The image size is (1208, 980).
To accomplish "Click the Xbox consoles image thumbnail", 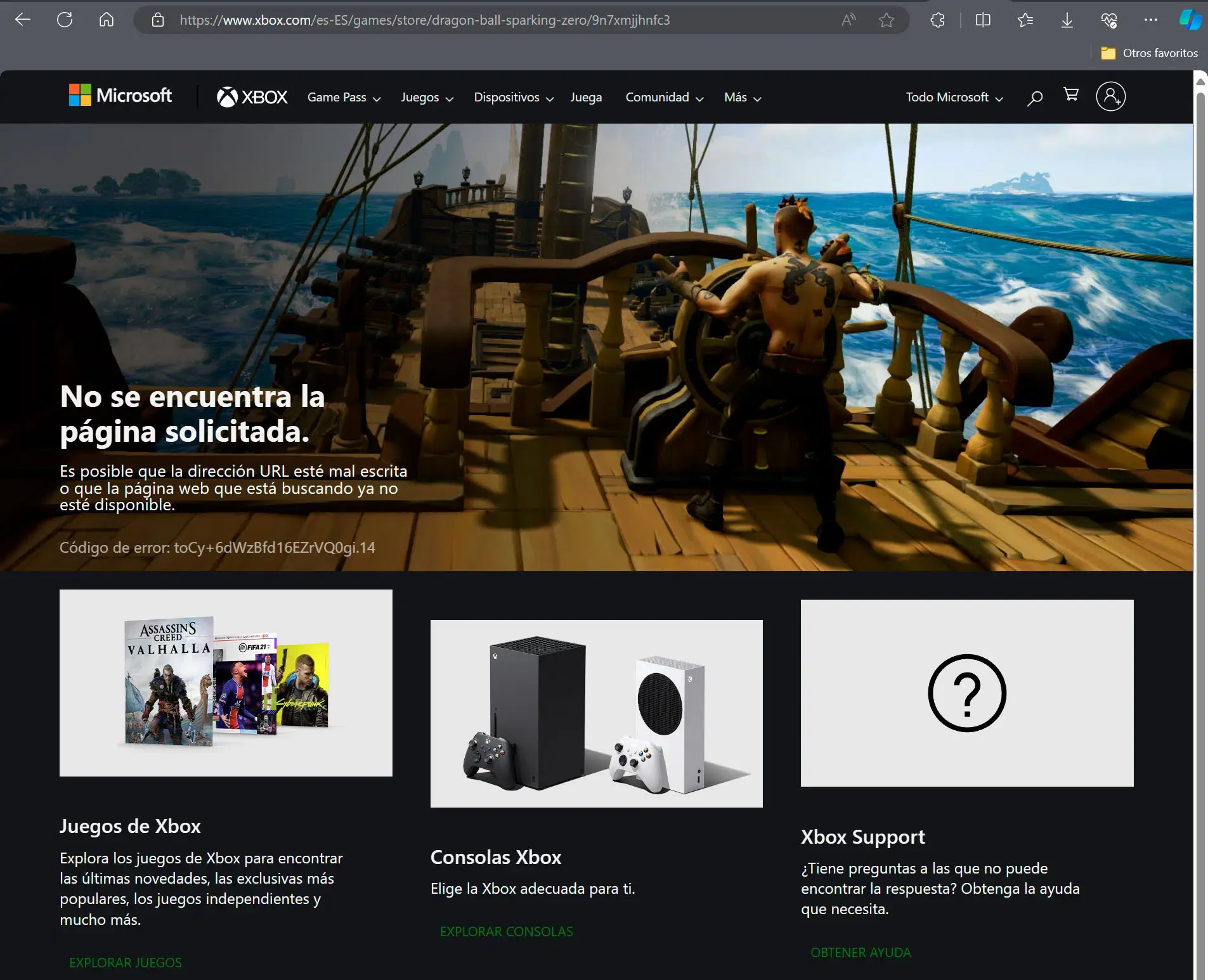I will [596, 714].
